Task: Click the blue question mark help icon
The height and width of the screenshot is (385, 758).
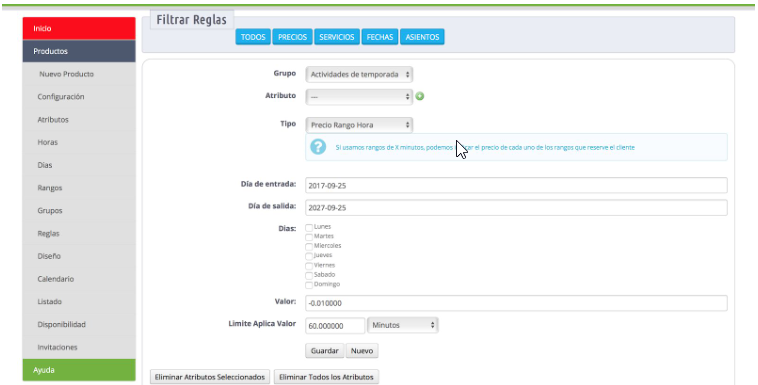Action: pos(318,147)
